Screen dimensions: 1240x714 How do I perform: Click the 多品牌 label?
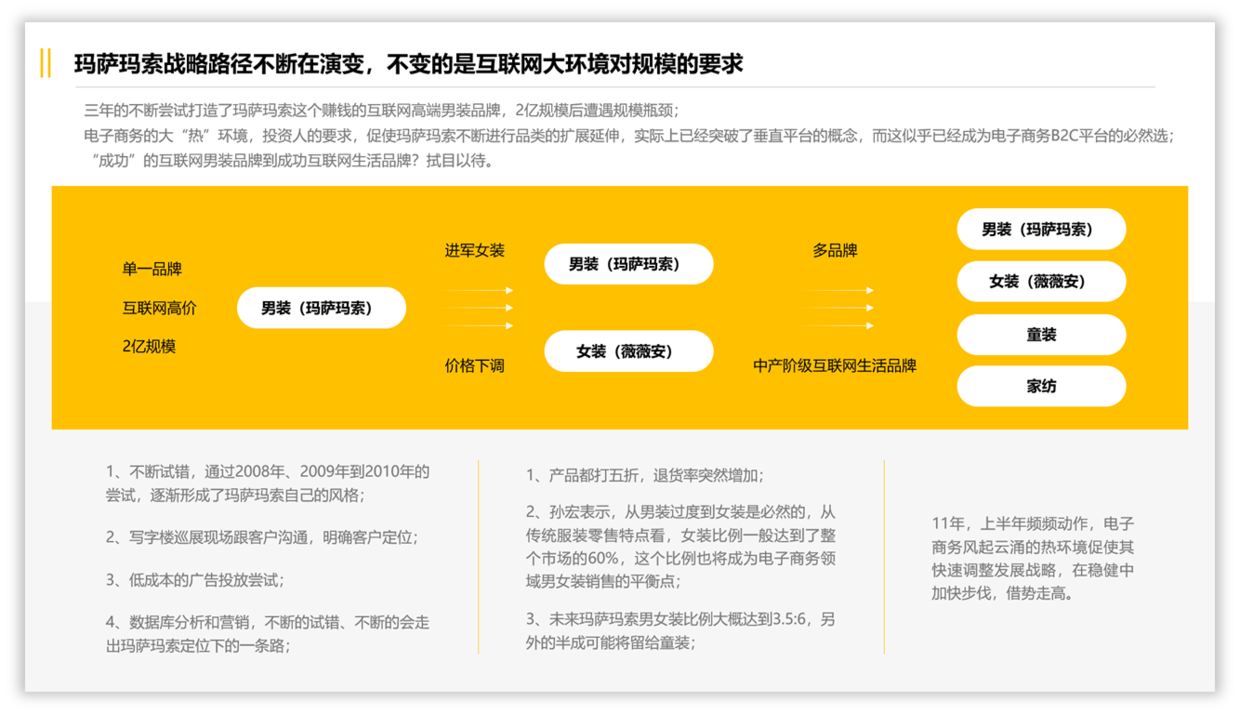point(835,250)
